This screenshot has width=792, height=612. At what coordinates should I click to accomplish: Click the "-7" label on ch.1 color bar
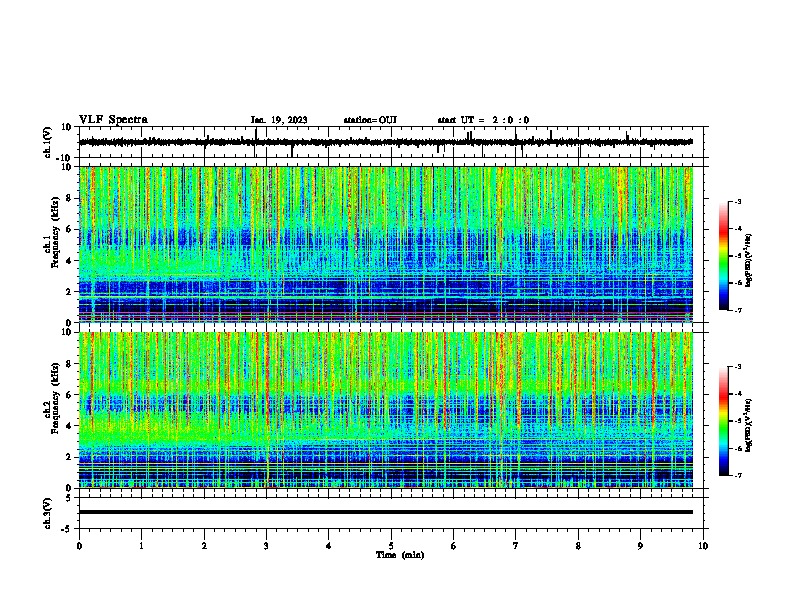point(738,310)
